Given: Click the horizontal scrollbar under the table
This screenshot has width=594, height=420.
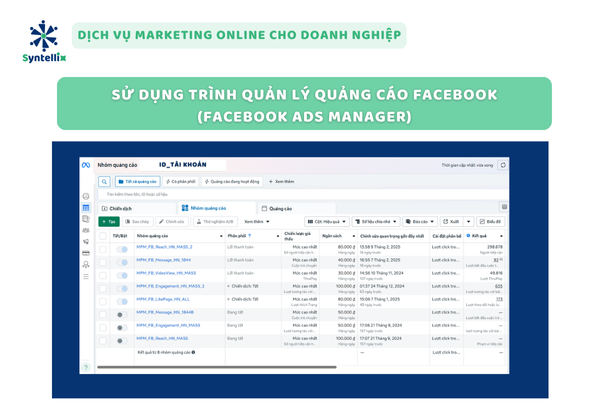Looking at the screenshot, I should coord(217,367).
